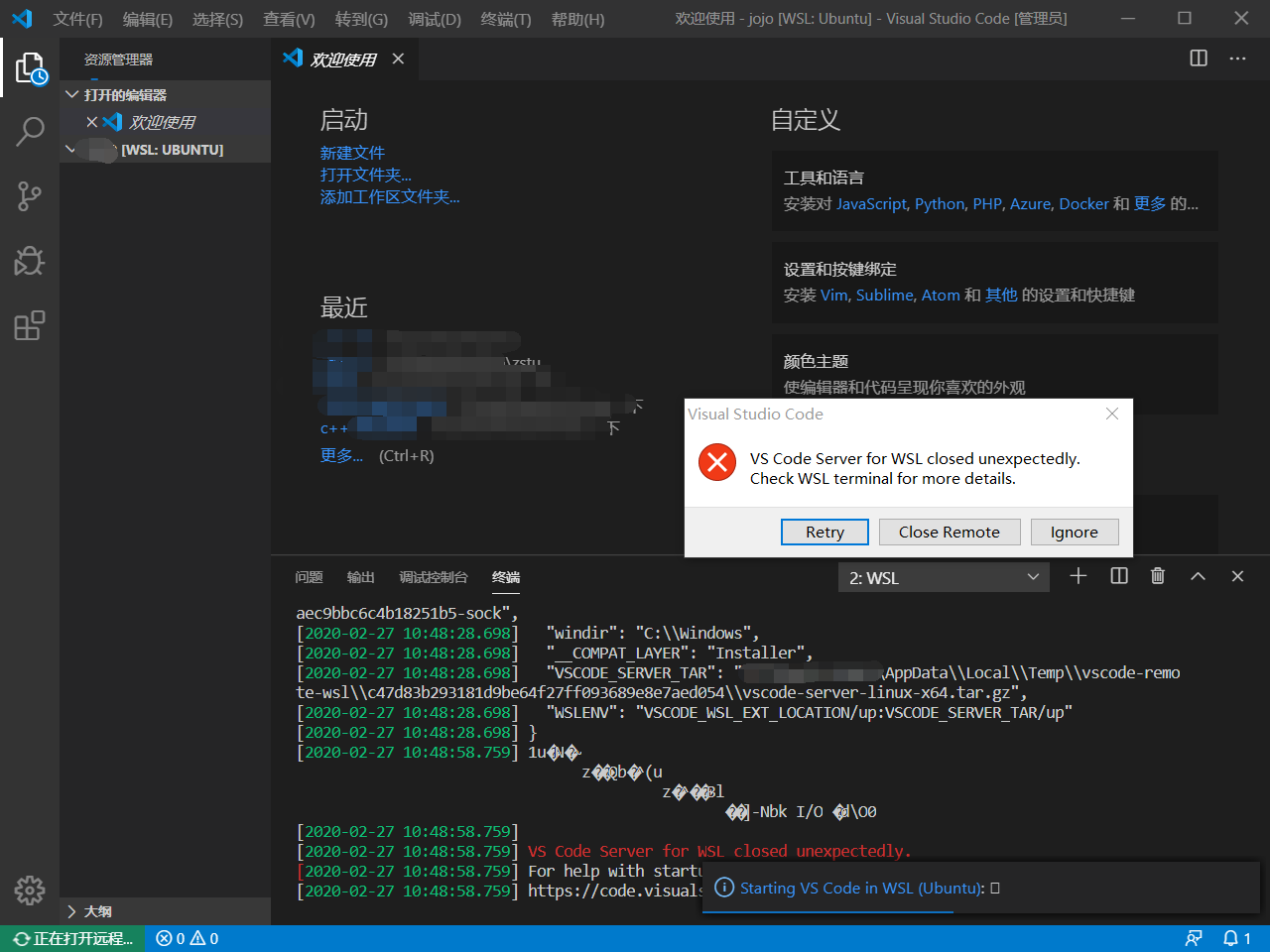1270x952 pixels.
Task: Click the PHP language link
Action: 987,203
